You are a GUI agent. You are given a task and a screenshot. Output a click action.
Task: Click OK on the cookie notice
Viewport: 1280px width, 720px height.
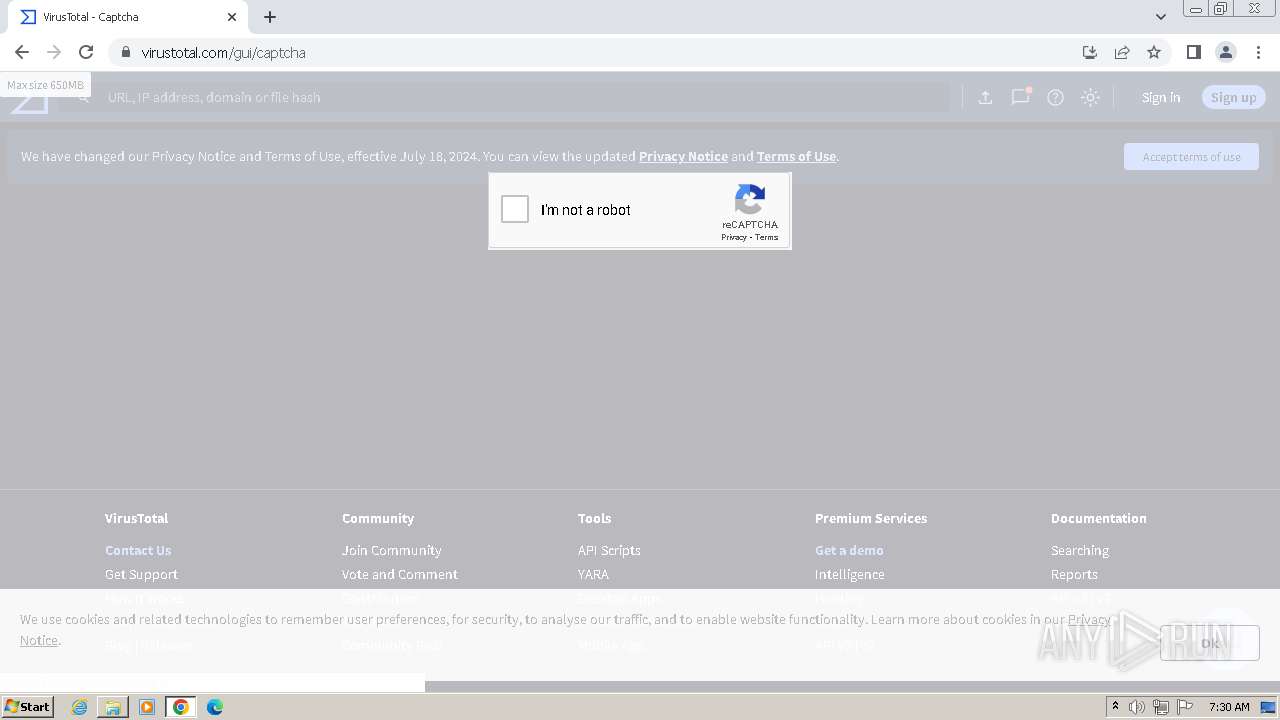(x=1210, y=643)
